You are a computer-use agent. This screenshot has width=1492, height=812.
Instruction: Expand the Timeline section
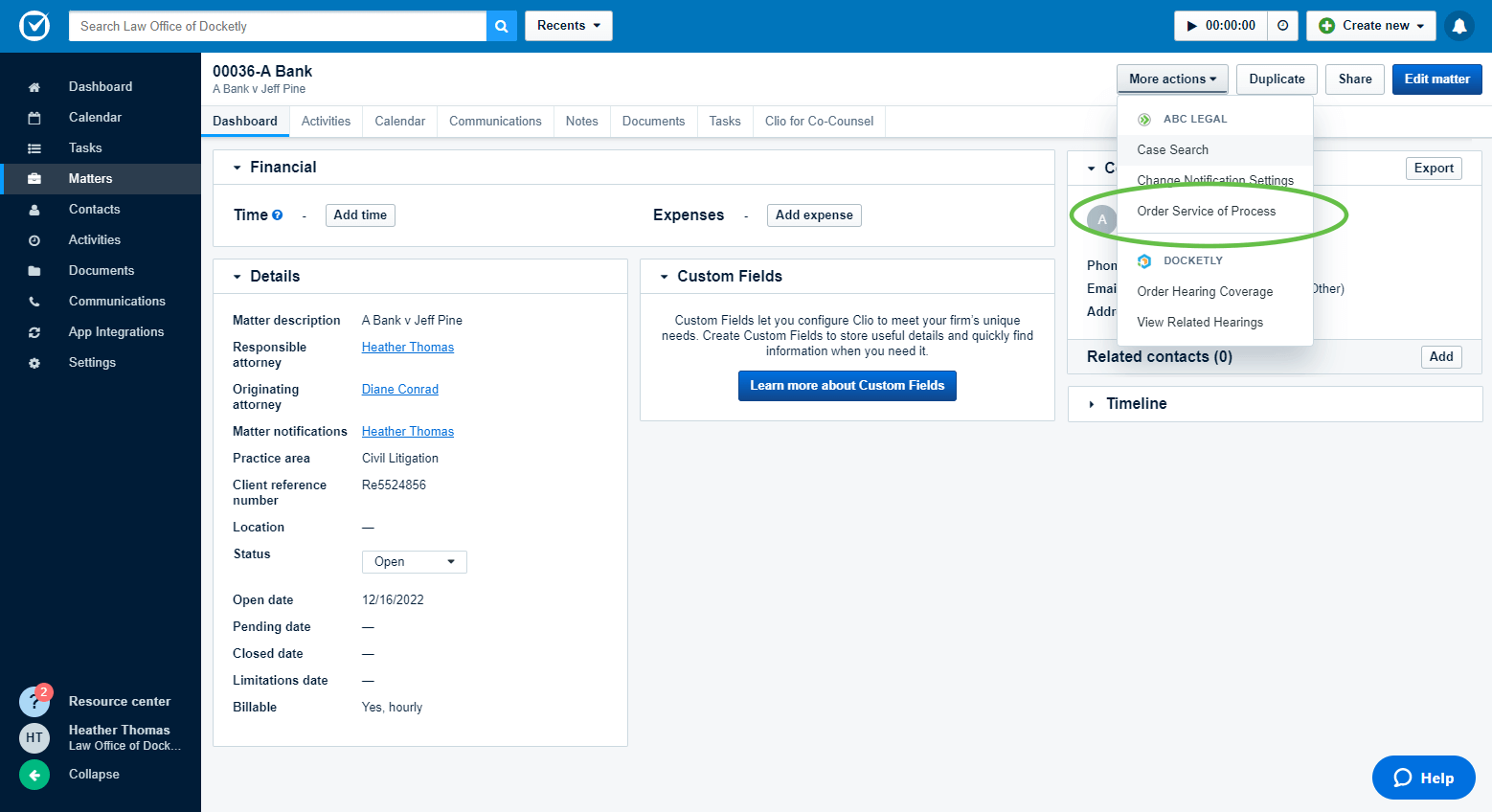(1092, 404)
